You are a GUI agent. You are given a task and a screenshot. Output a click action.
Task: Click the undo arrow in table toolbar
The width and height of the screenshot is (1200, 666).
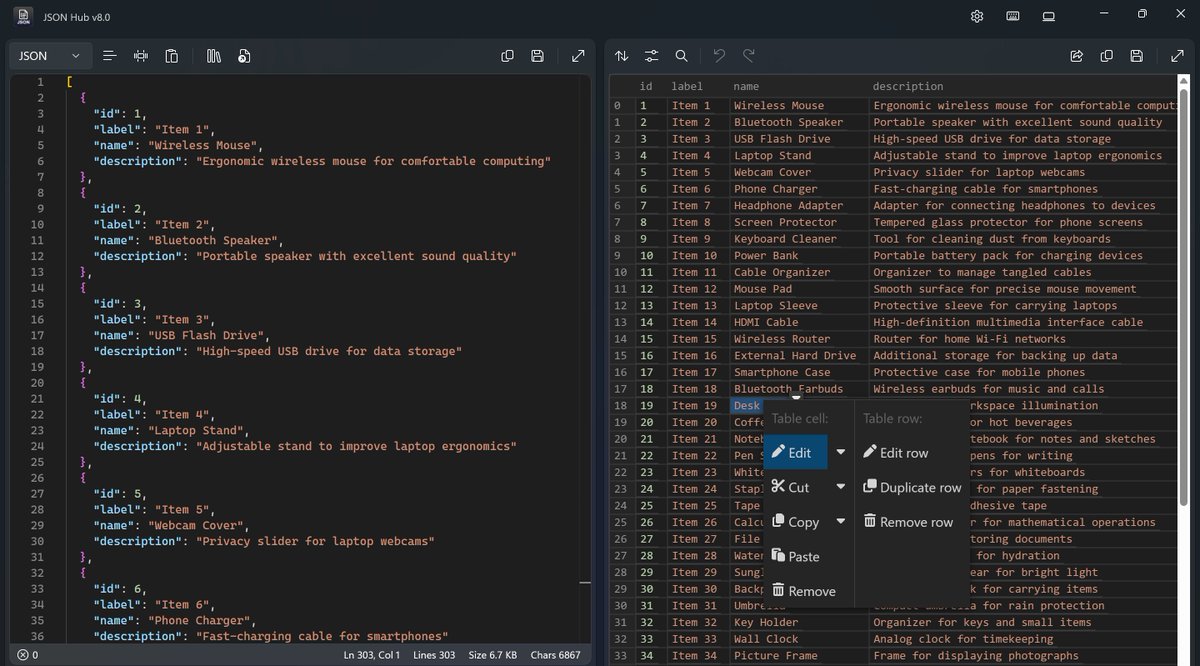click(719, 56)
